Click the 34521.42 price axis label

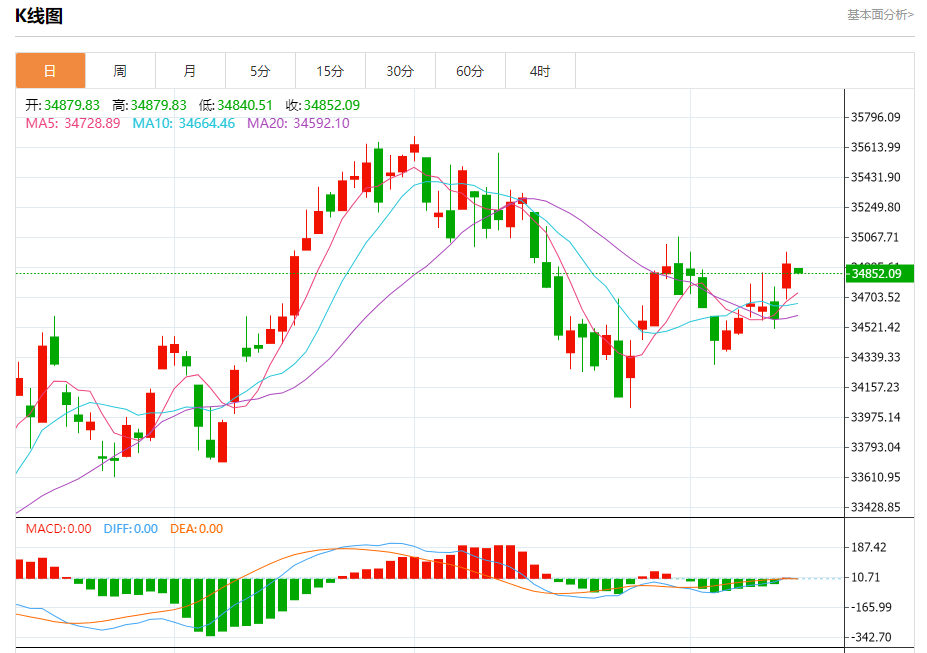click(x=876, y=327)
